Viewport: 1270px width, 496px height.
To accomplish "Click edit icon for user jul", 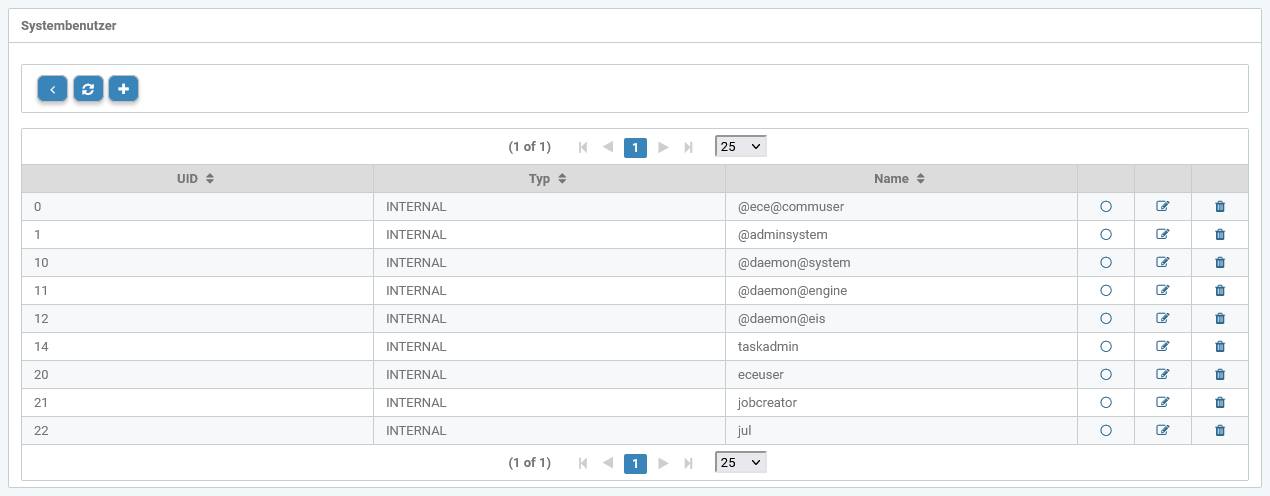I will point(1162,431).
